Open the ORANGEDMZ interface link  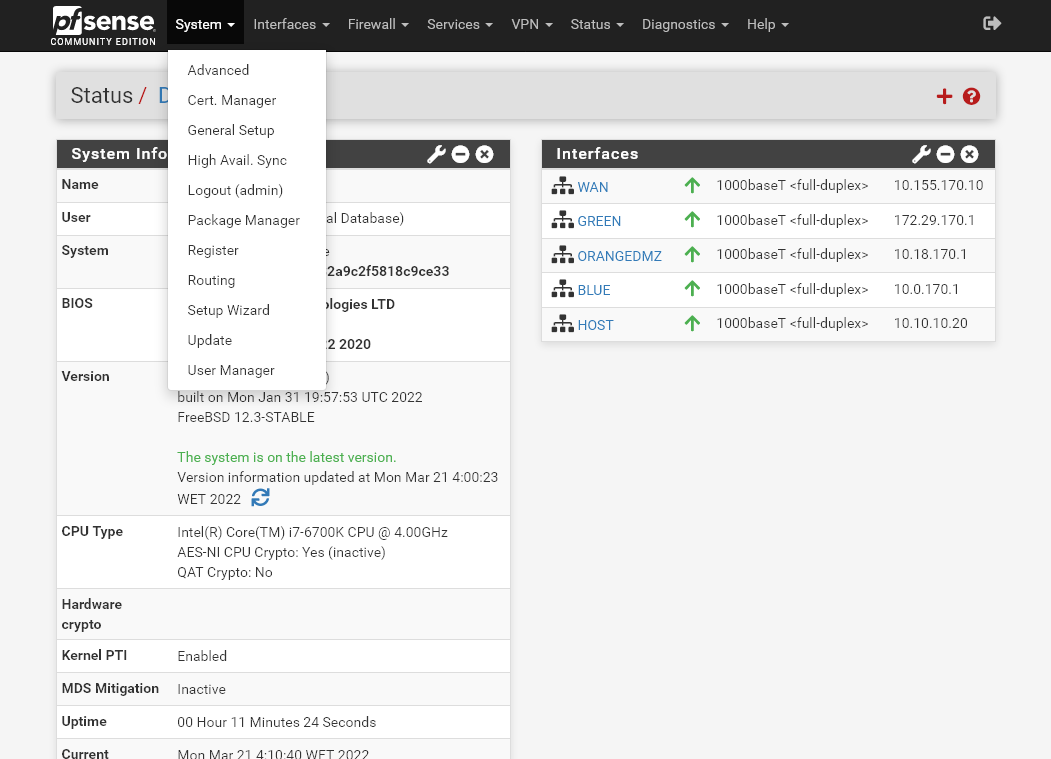tap(620, 255)
